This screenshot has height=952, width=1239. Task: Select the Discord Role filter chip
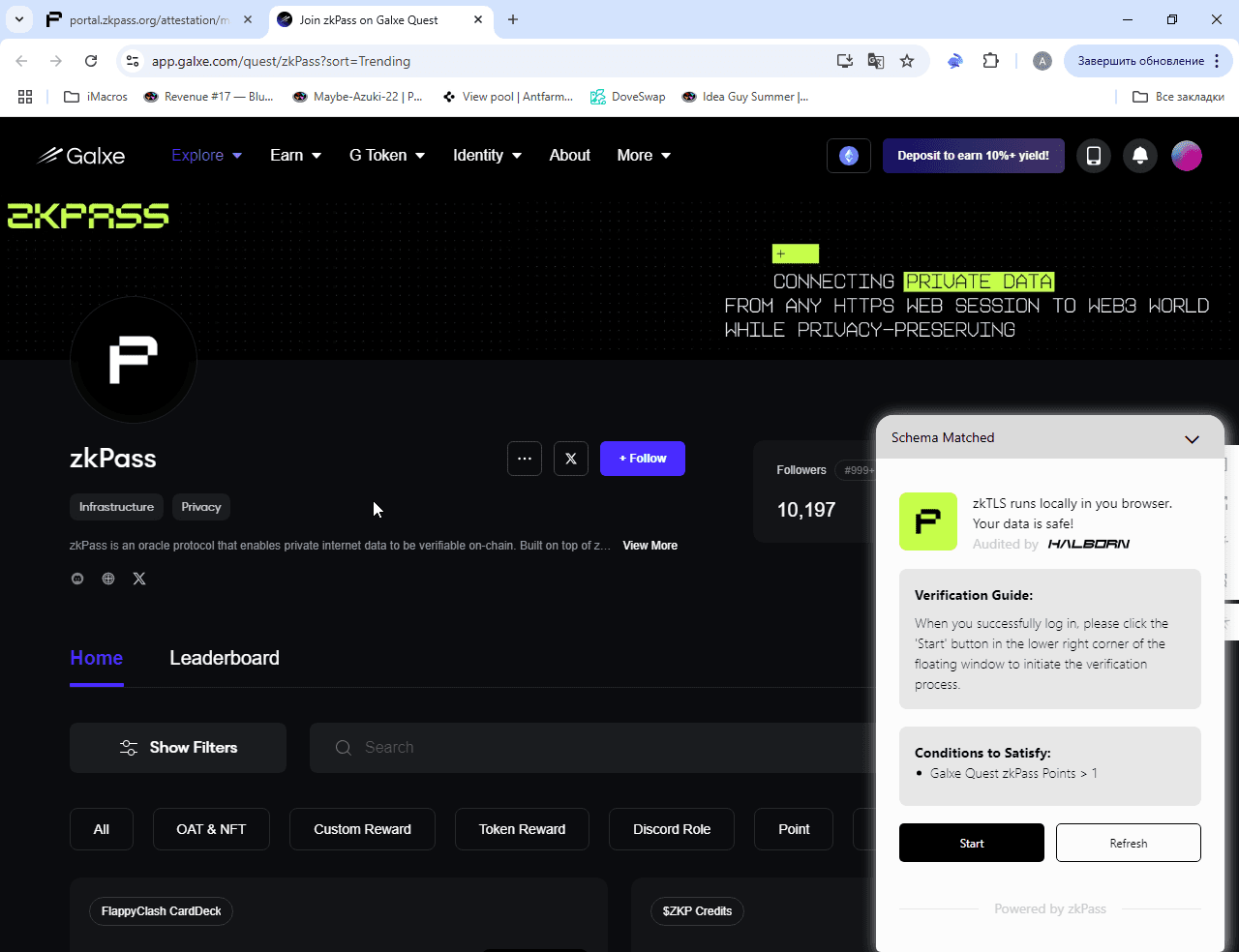(672, 829)
